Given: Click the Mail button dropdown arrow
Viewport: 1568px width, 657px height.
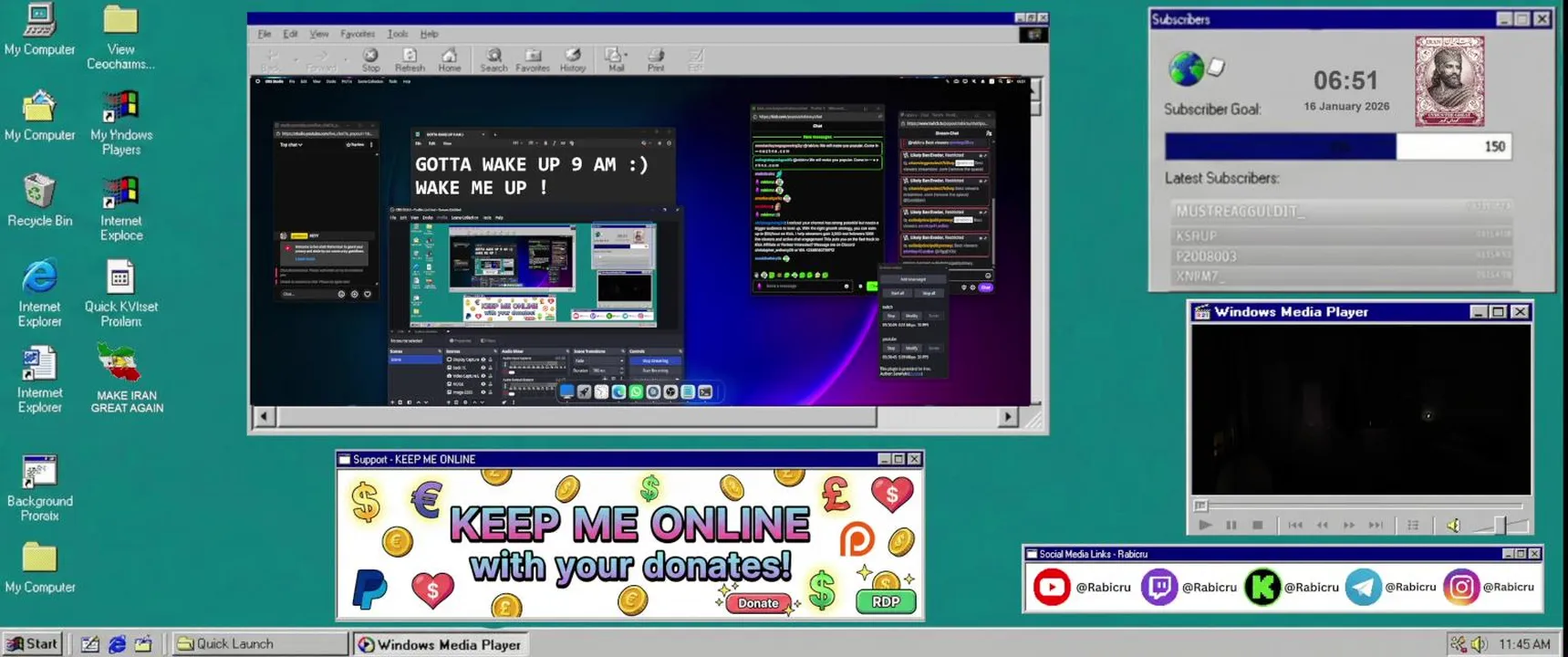Looking at the screenshot, I should pos(626,57).
